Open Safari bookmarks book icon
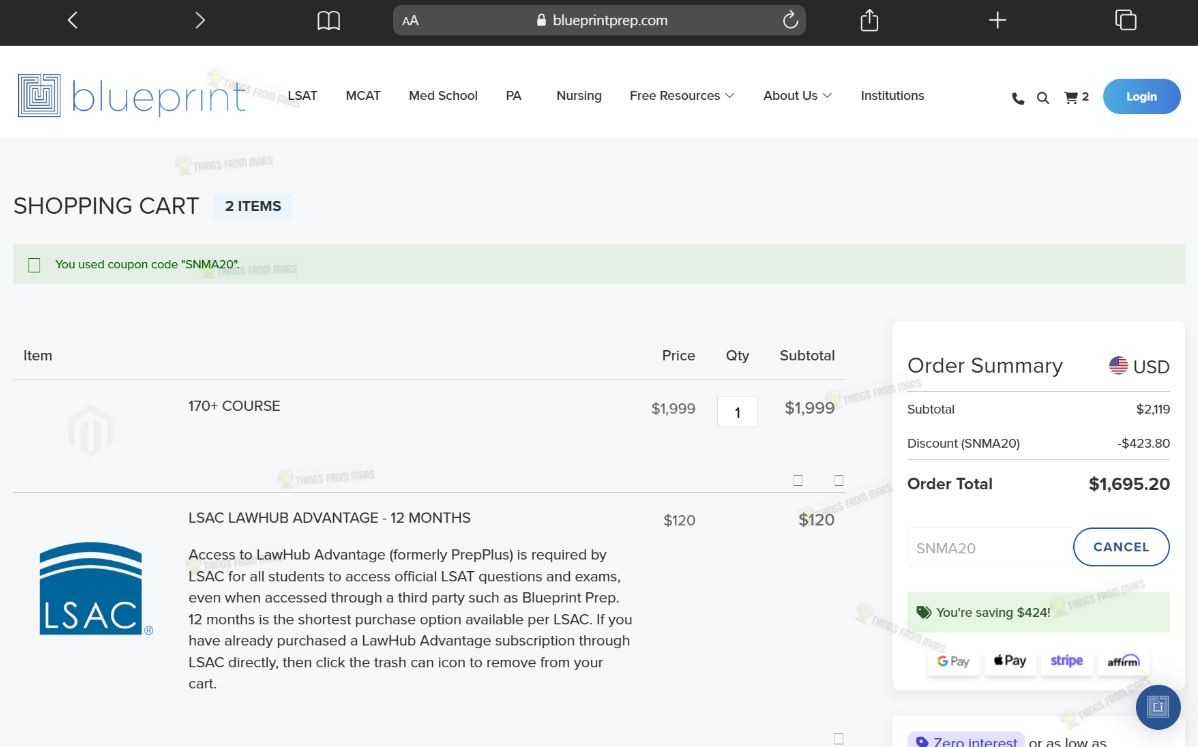Screen dimensions: 1198x747 click(329, 21)
